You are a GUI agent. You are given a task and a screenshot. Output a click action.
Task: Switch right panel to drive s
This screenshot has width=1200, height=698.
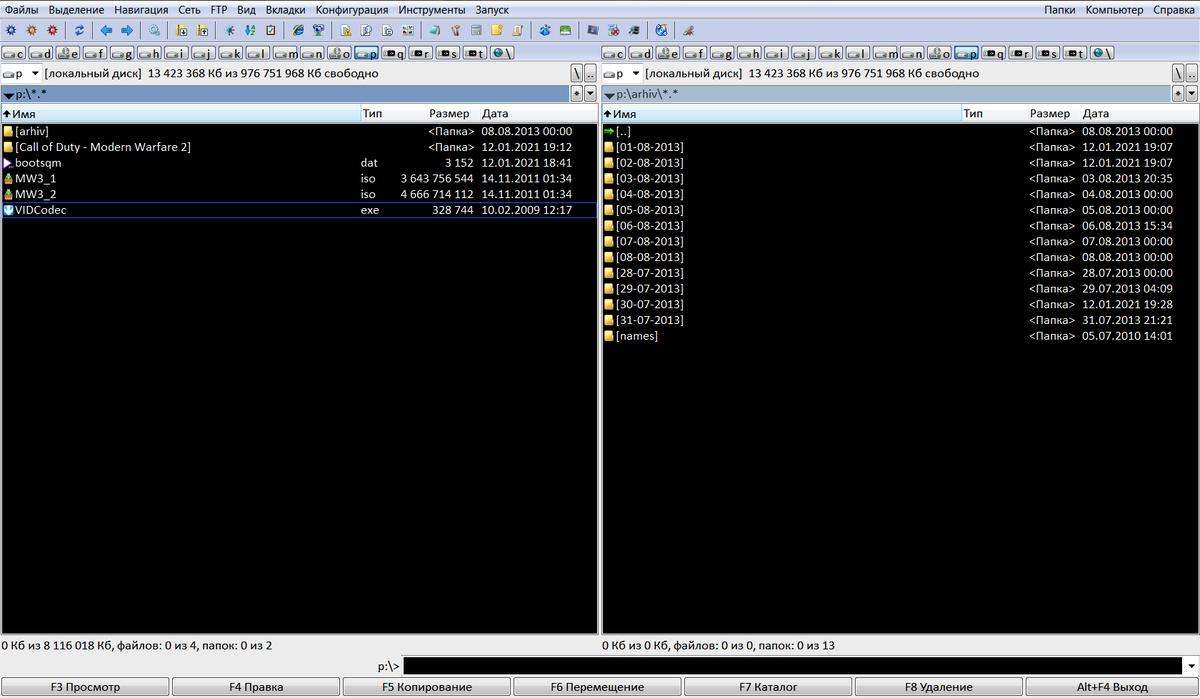pyautogui.click(x=1048, y=53)
